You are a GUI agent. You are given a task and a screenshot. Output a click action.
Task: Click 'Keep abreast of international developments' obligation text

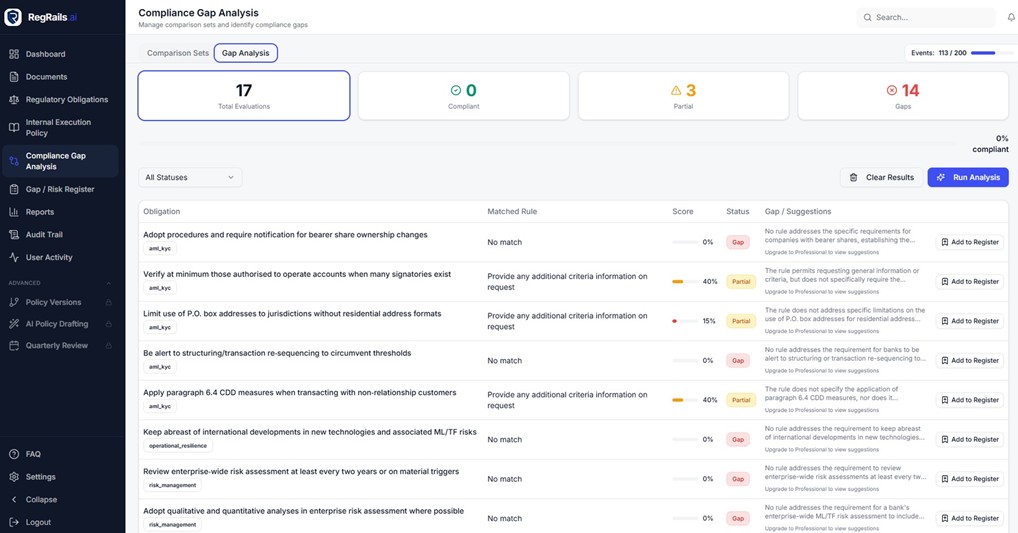click(x=310, y=432)
